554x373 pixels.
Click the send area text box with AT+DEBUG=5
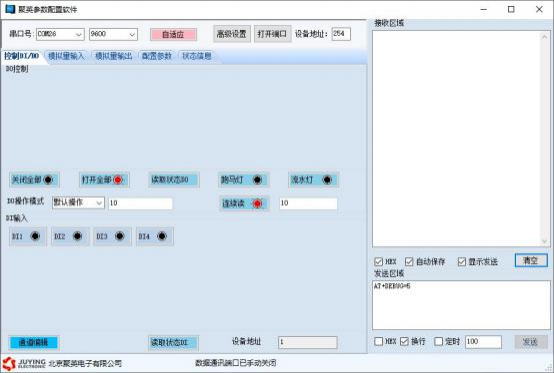[461, 305]
